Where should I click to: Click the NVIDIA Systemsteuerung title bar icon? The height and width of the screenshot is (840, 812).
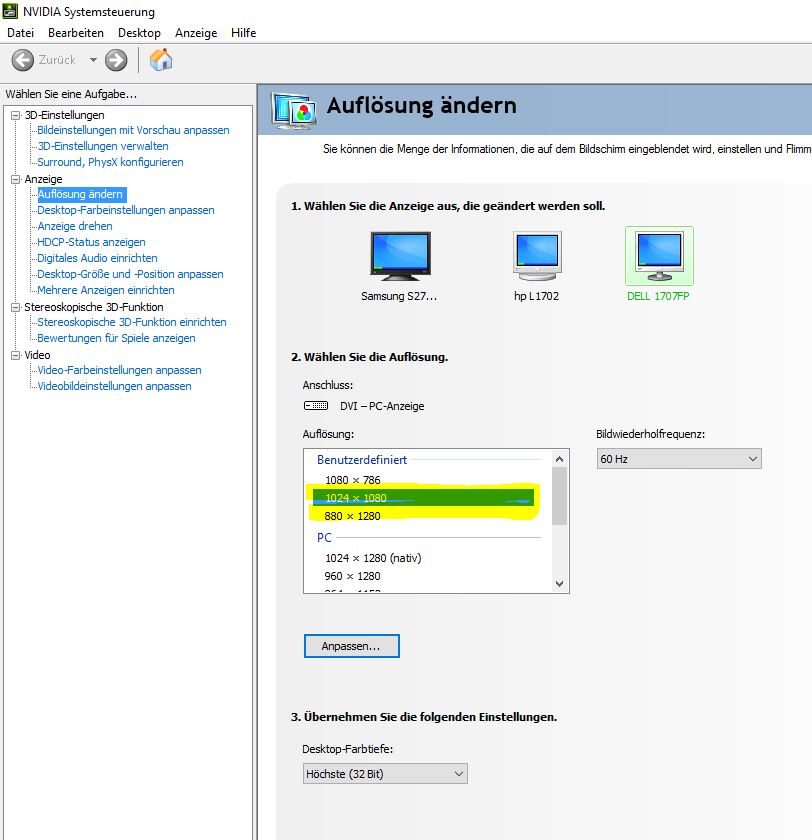pos(10,11)
